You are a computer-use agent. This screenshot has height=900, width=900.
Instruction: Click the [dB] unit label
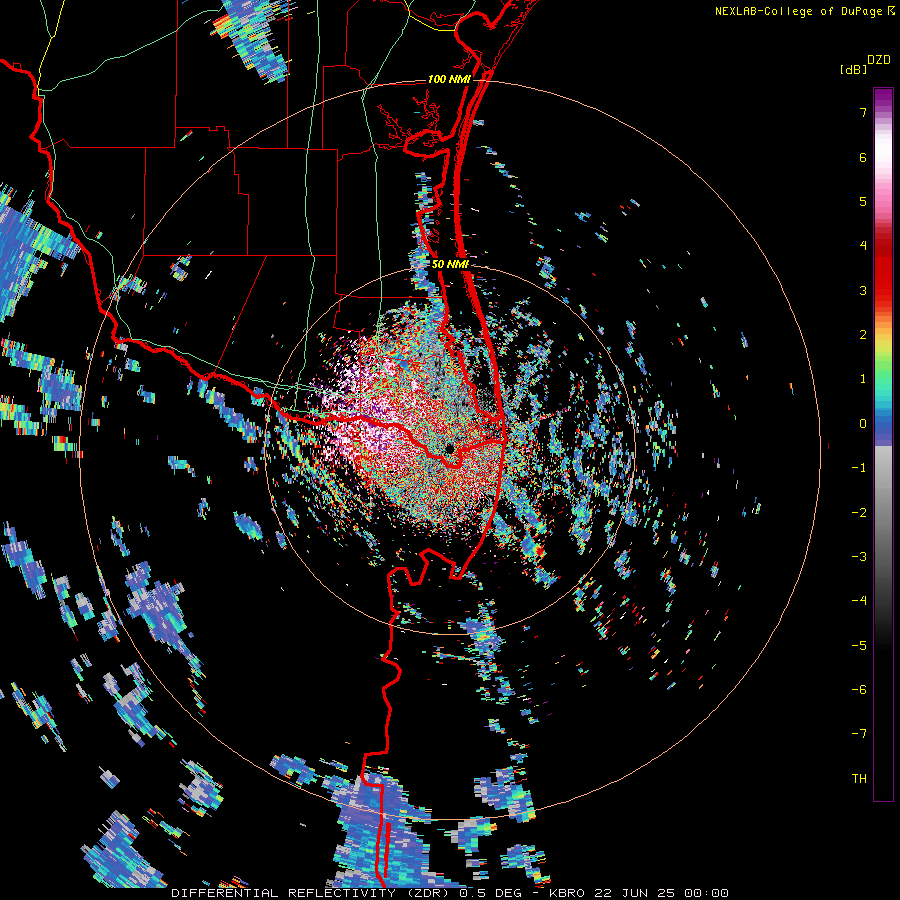coord(853,69)
